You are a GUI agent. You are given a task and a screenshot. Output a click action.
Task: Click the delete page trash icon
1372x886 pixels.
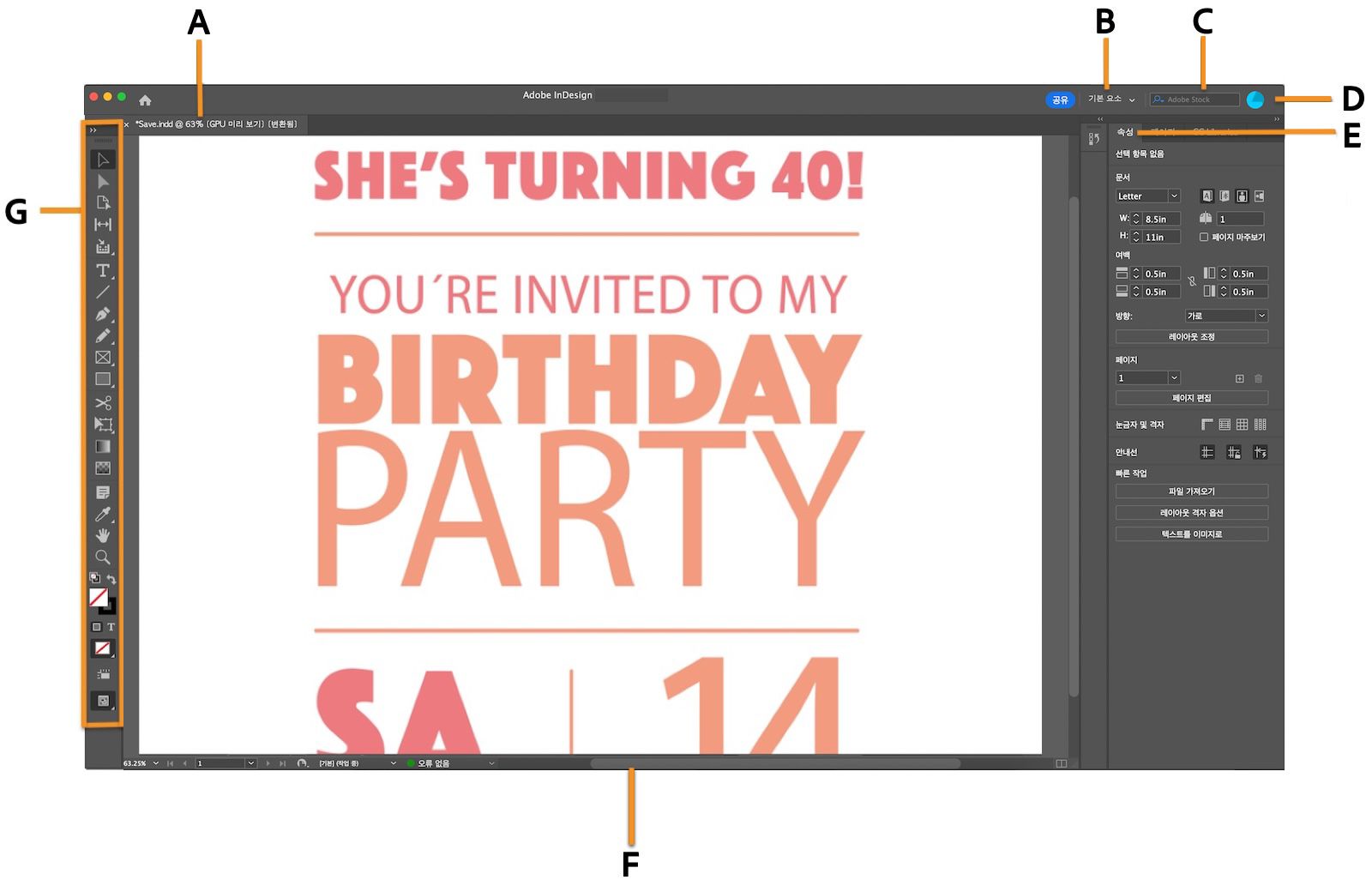(x=1258, y=378)
